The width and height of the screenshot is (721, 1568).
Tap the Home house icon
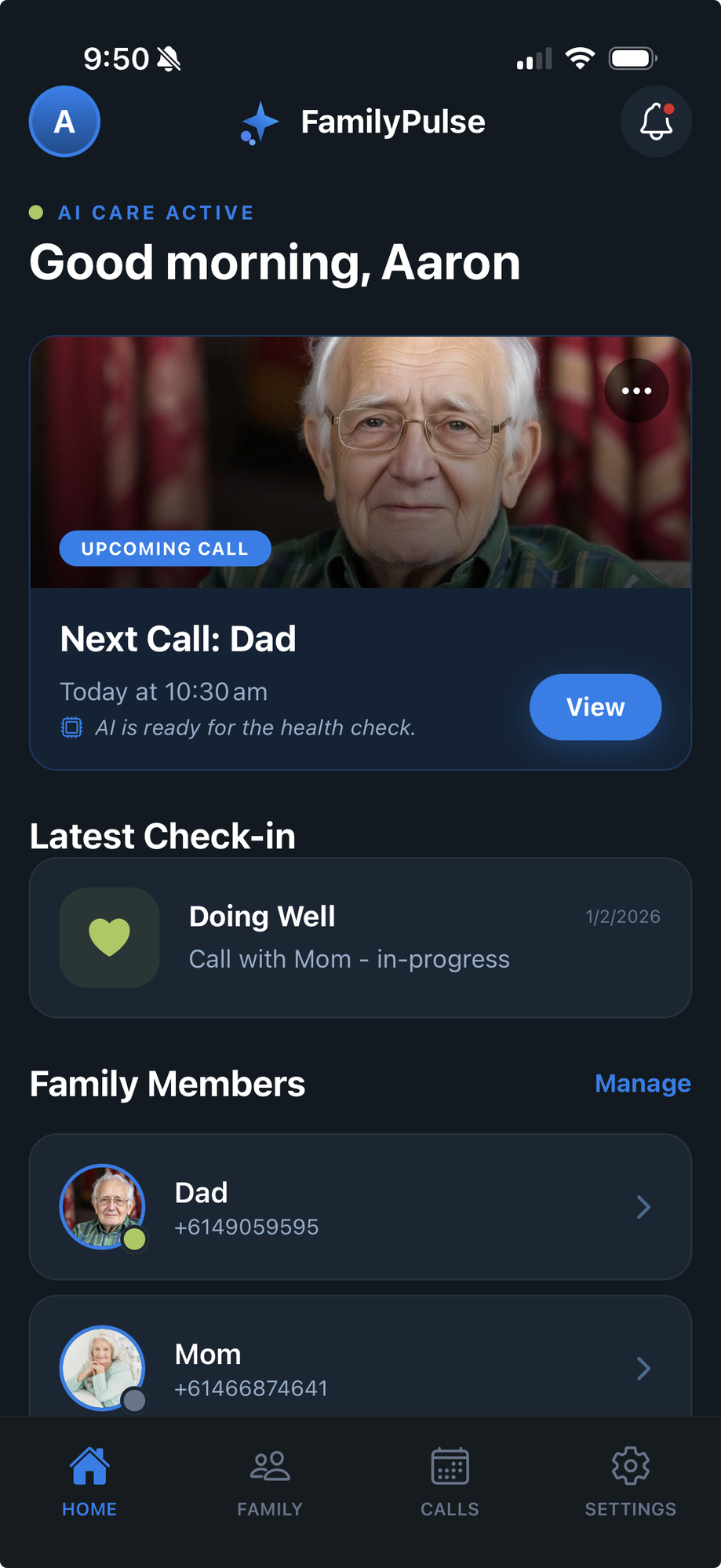pyautogui.click(x=89, y=1466)
